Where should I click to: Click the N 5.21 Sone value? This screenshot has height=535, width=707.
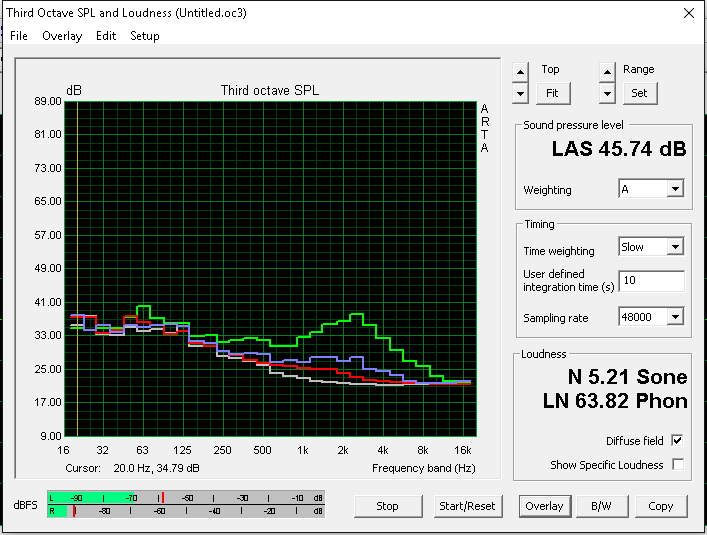[x=627, y=377]
